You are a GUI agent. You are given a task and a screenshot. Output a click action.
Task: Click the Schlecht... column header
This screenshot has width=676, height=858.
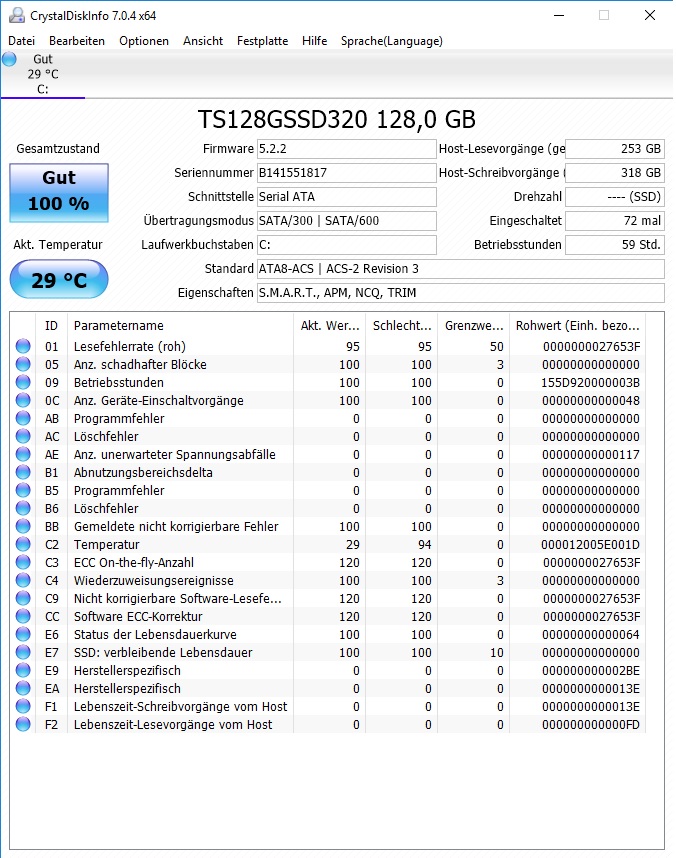pyautogui.click(x=402, y=326)
